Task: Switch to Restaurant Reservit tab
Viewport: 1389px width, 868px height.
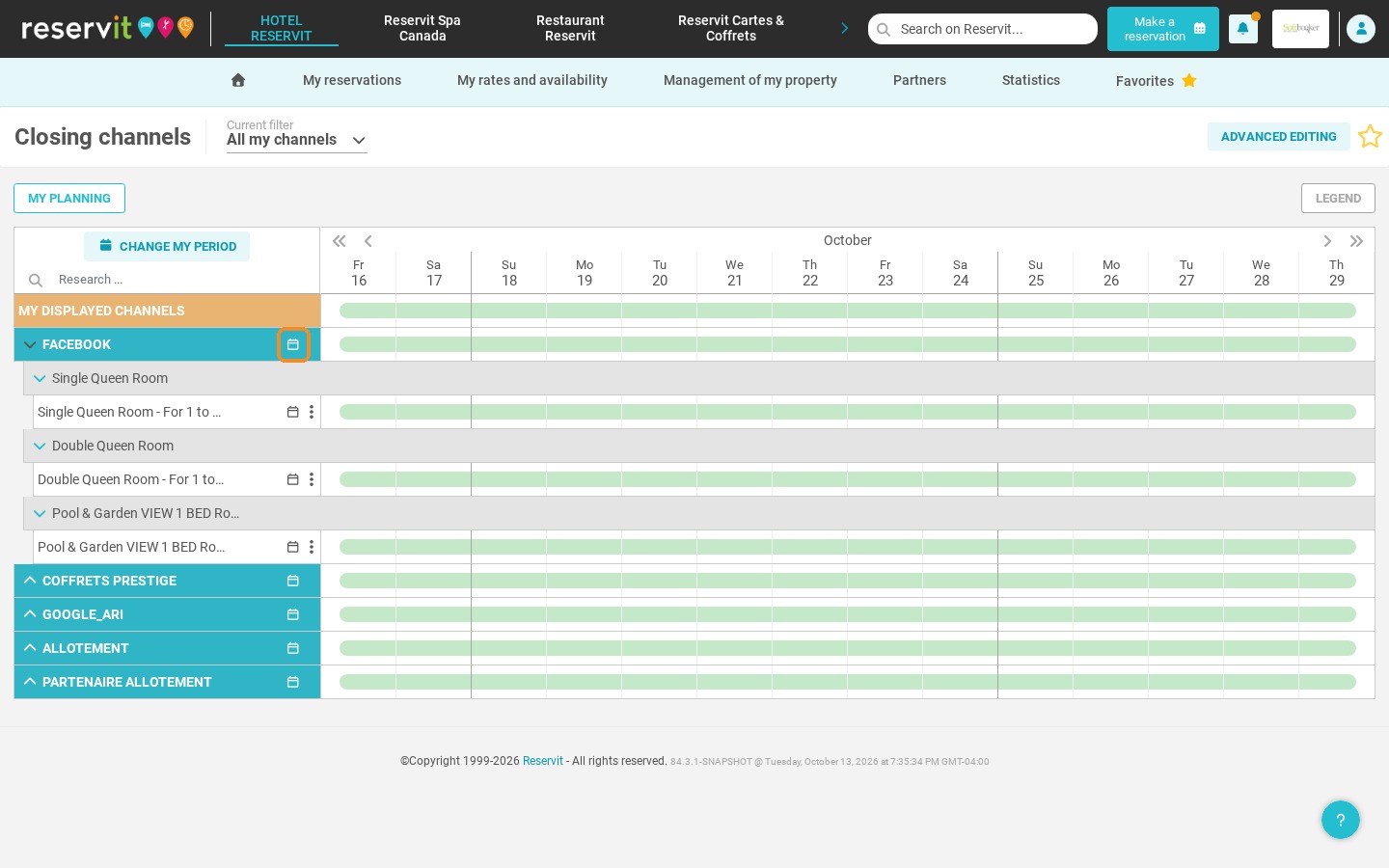Action: [x=570, y=28]
